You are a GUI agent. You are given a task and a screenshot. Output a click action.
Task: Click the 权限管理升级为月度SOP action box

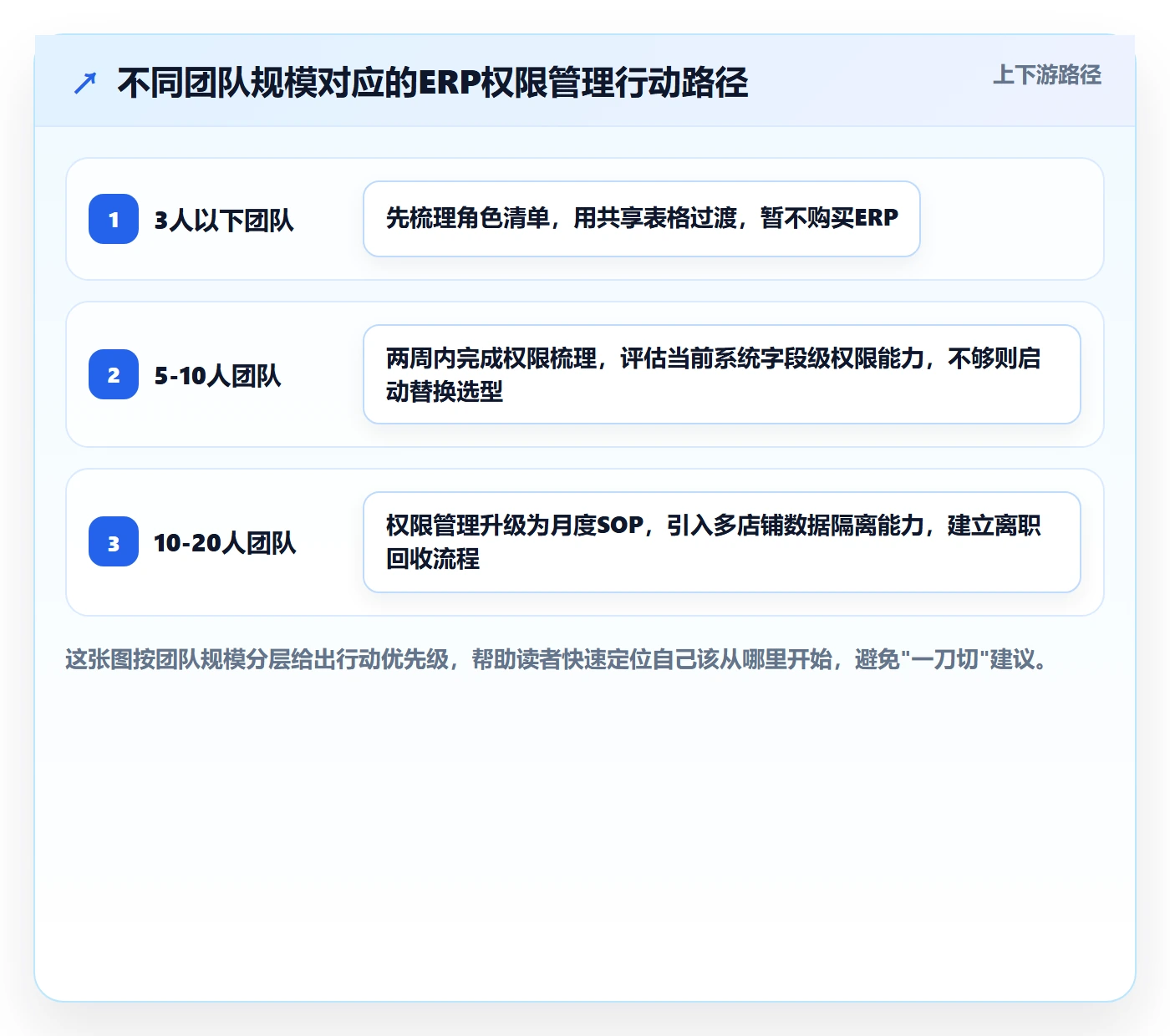click(x=722, y=542)
